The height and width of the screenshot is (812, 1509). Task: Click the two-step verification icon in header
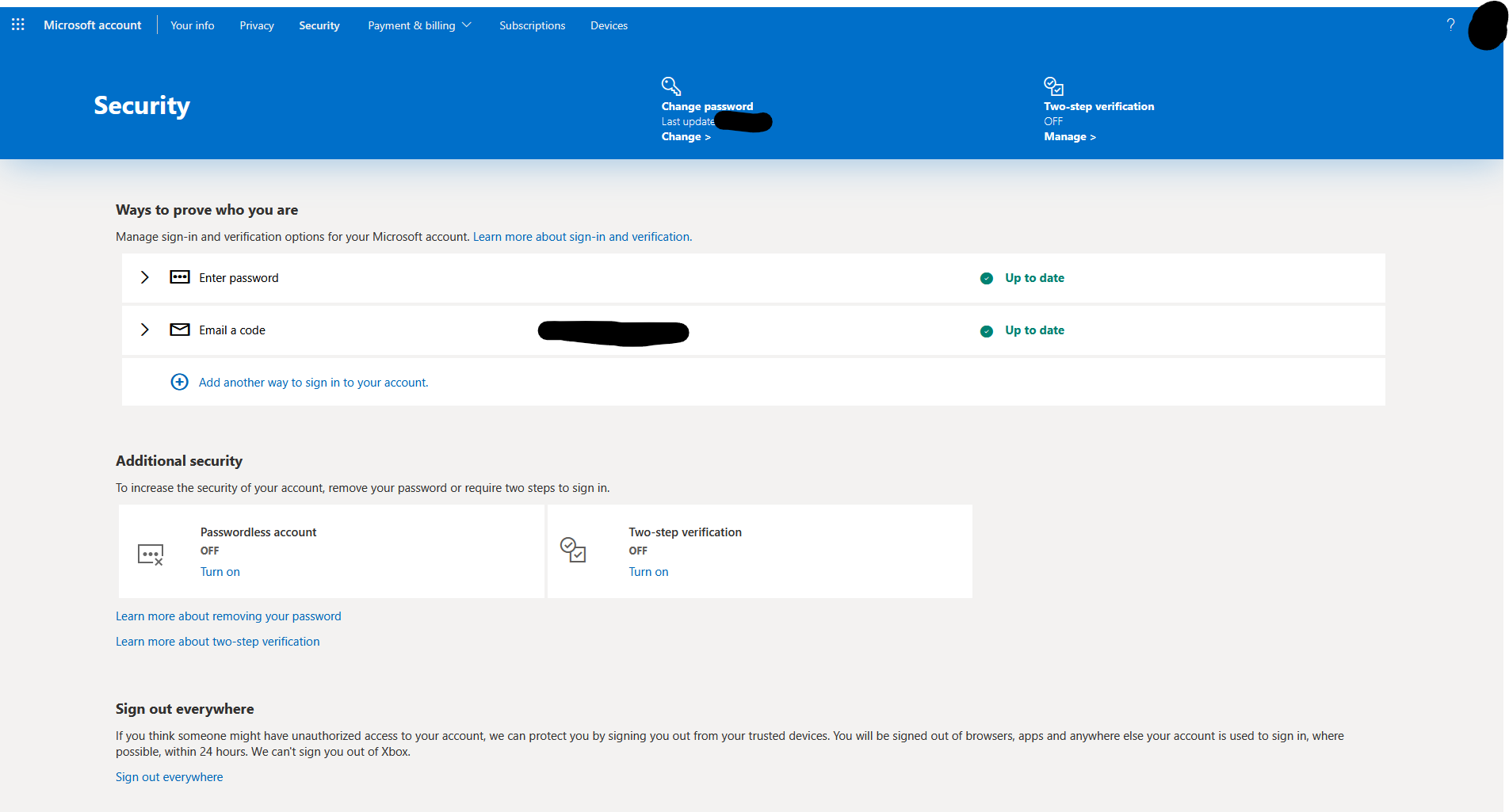(x=1053, y=86)
